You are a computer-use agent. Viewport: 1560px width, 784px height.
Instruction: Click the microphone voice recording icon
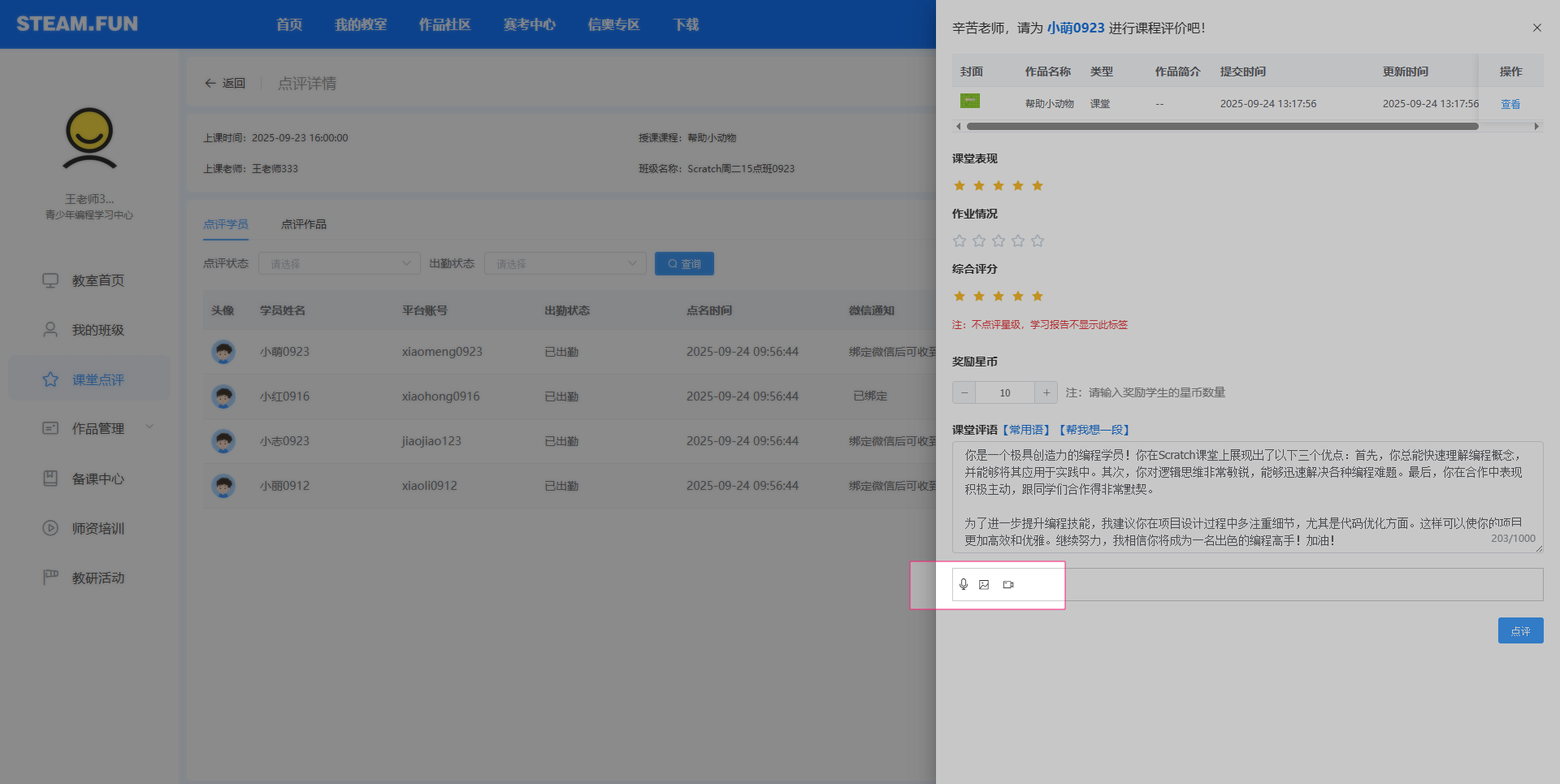point(964,584)
